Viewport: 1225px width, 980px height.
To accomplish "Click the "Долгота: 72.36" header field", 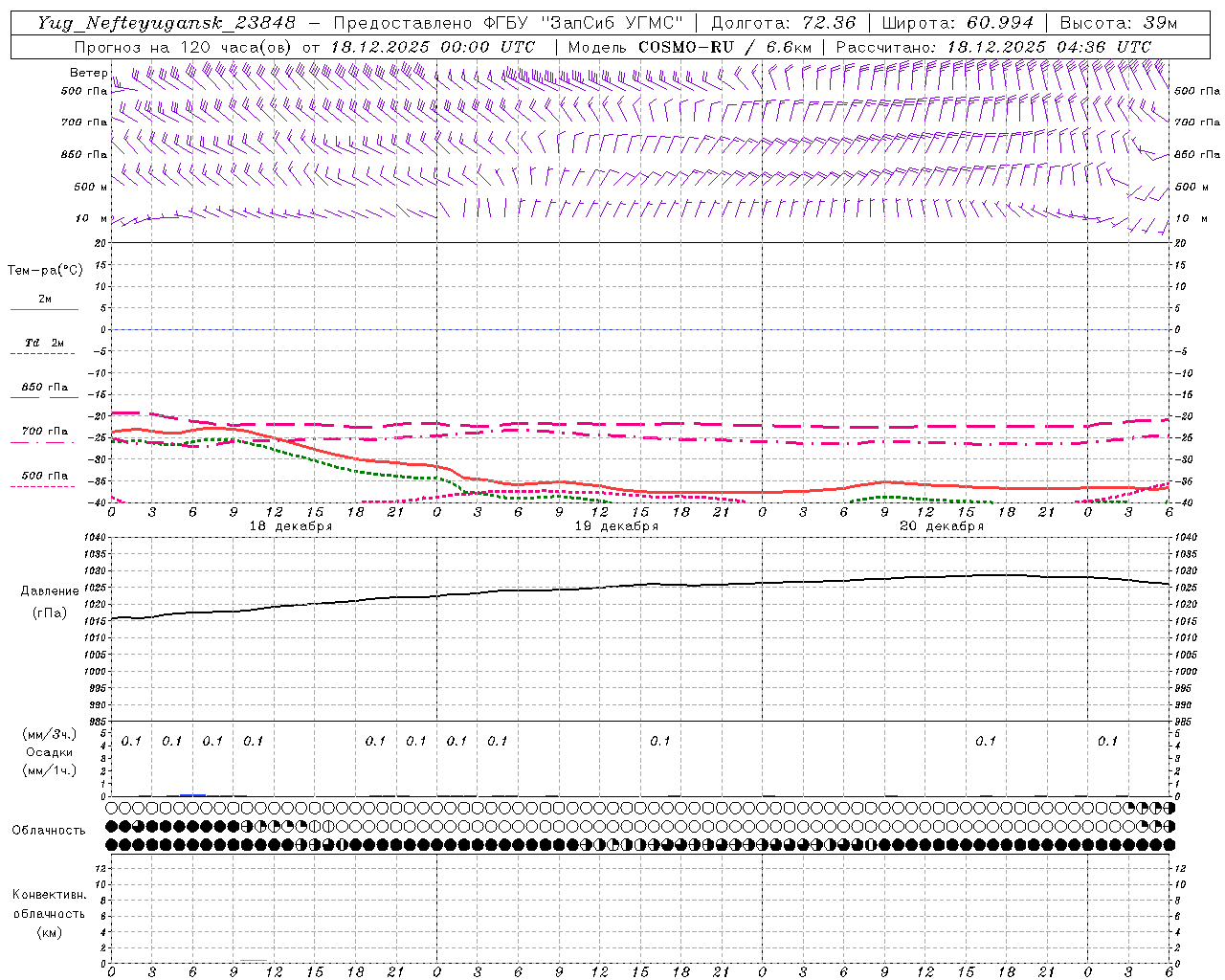I will pos(783,23).
